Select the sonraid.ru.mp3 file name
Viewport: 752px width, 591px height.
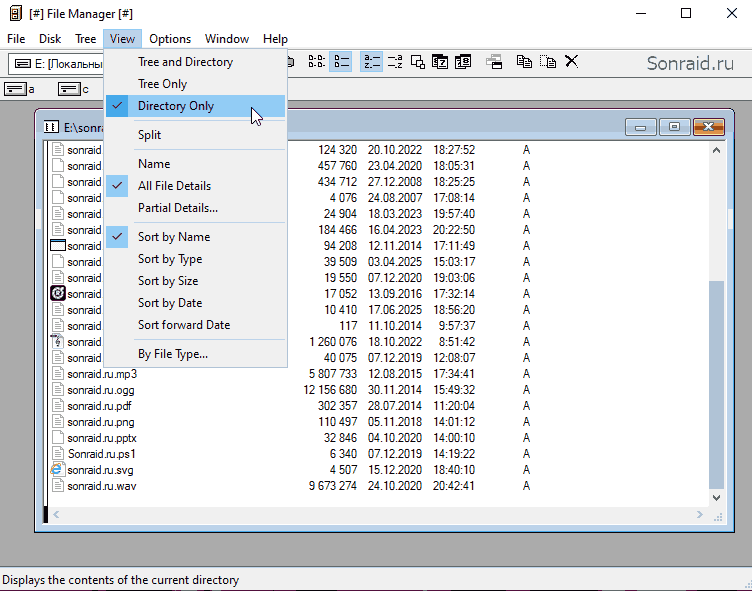coord(102,374)
